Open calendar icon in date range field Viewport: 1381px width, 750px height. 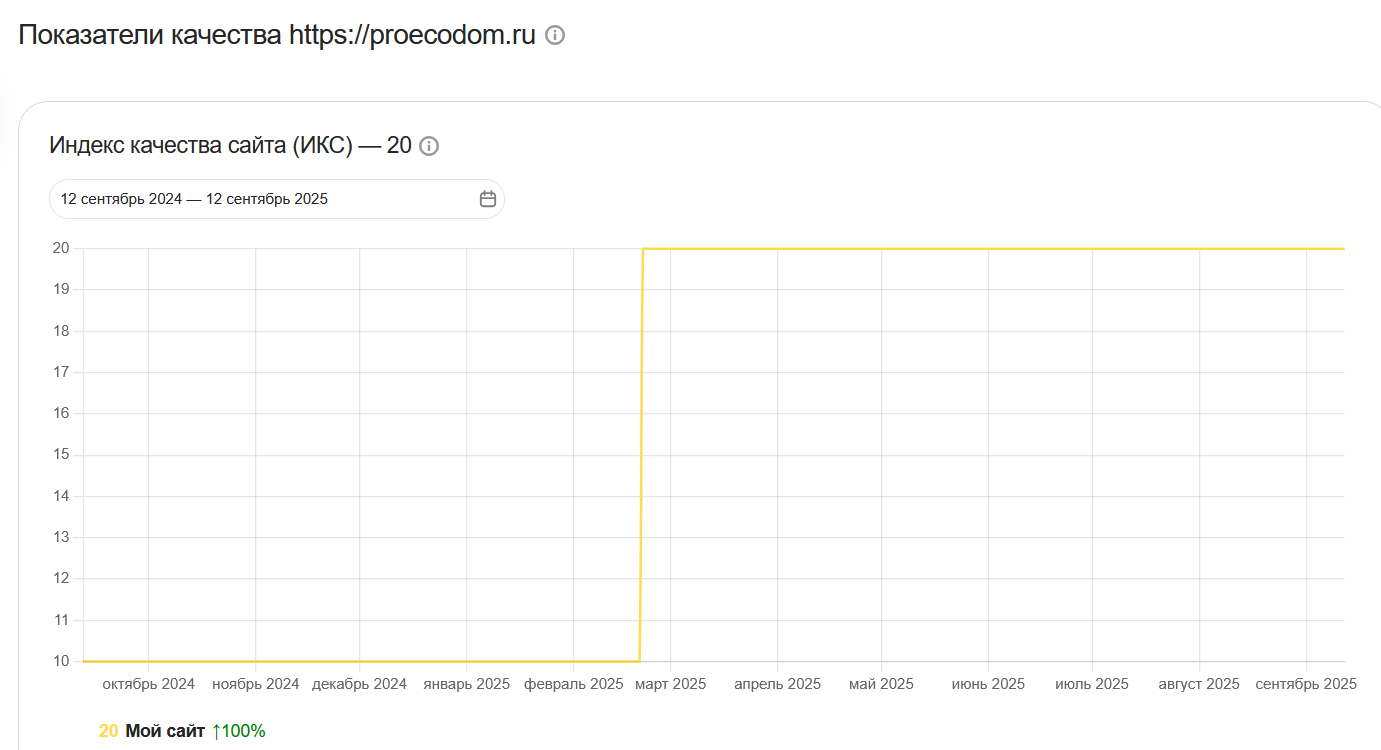click(488, 199)
